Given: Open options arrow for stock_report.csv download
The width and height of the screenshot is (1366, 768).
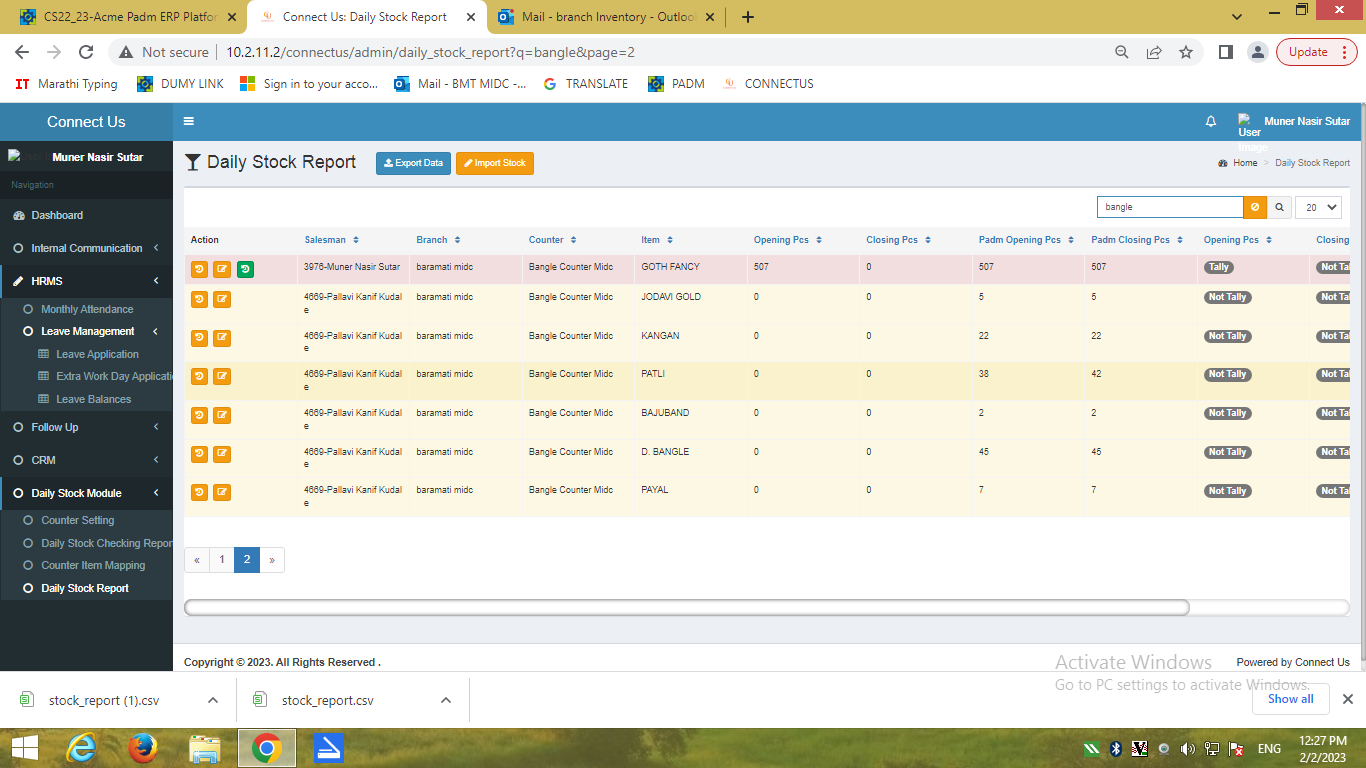Looking at the screenshot, I should click(446, 700).
